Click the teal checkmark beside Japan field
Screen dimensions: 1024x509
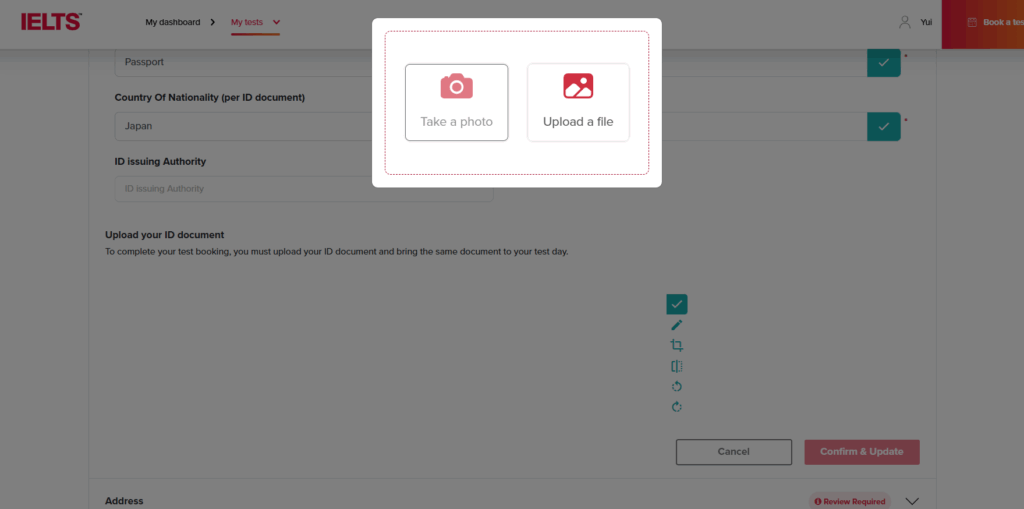pos(883,127)
